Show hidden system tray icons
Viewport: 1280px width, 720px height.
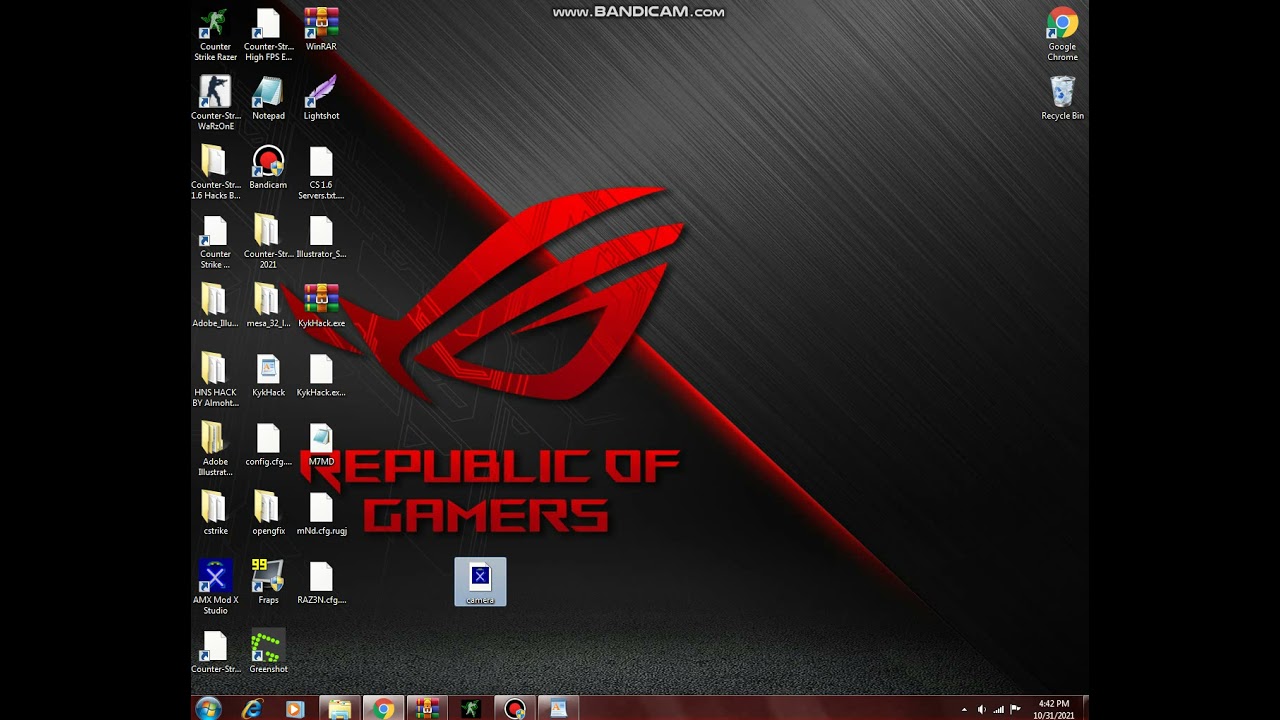click(x=964, y=710)
